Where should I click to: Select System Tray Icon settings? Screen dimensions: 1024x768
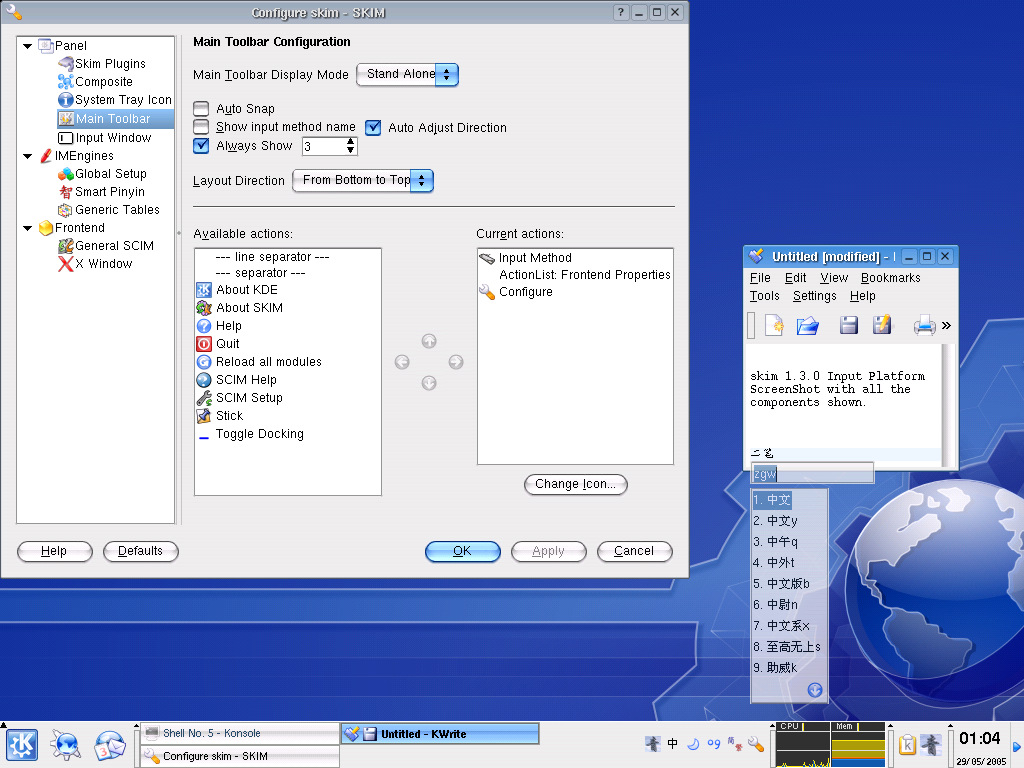(114, 100)
